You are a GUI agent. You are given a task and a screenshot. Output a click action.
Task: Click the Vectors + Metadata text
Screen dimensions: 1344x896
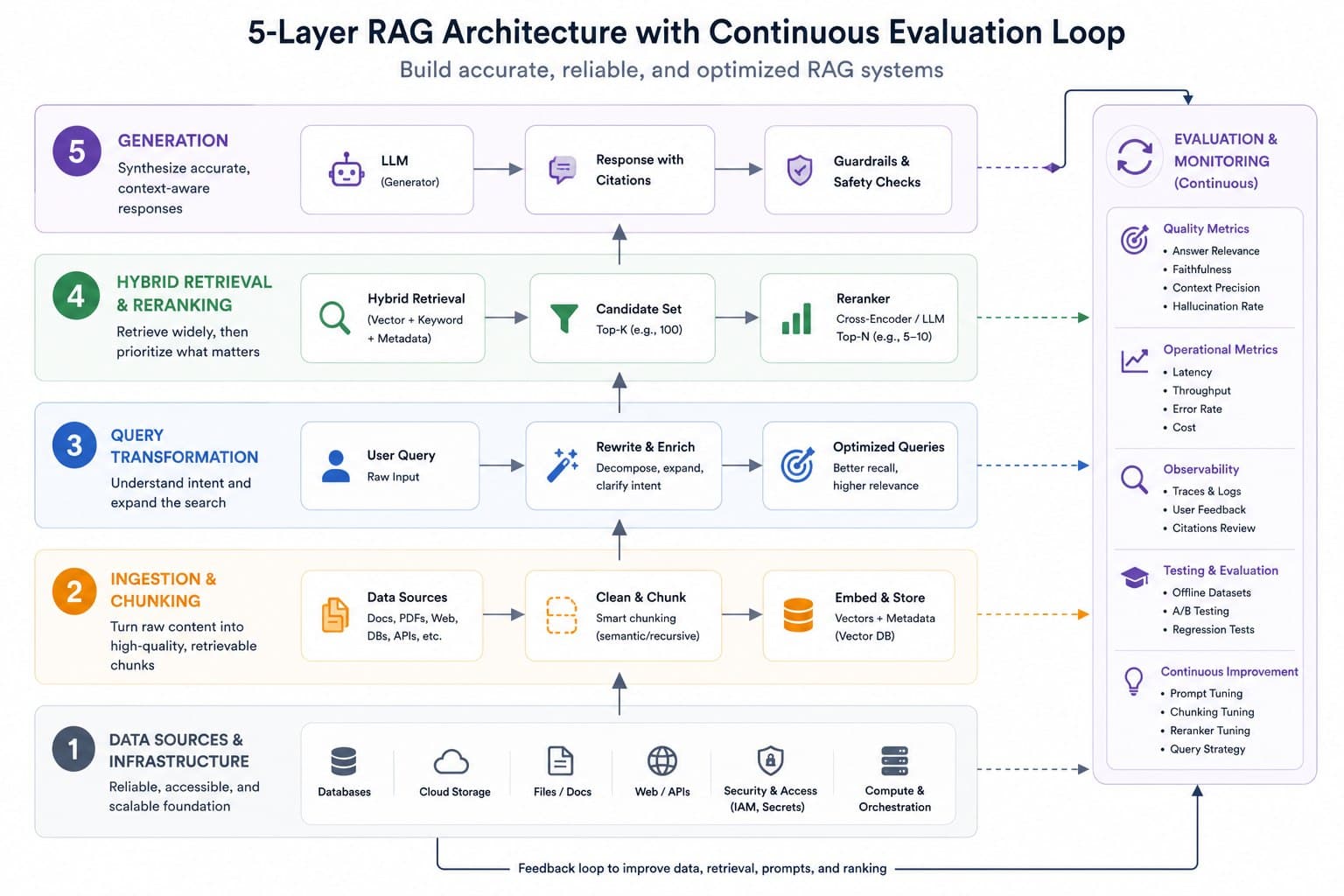[885, 619]
